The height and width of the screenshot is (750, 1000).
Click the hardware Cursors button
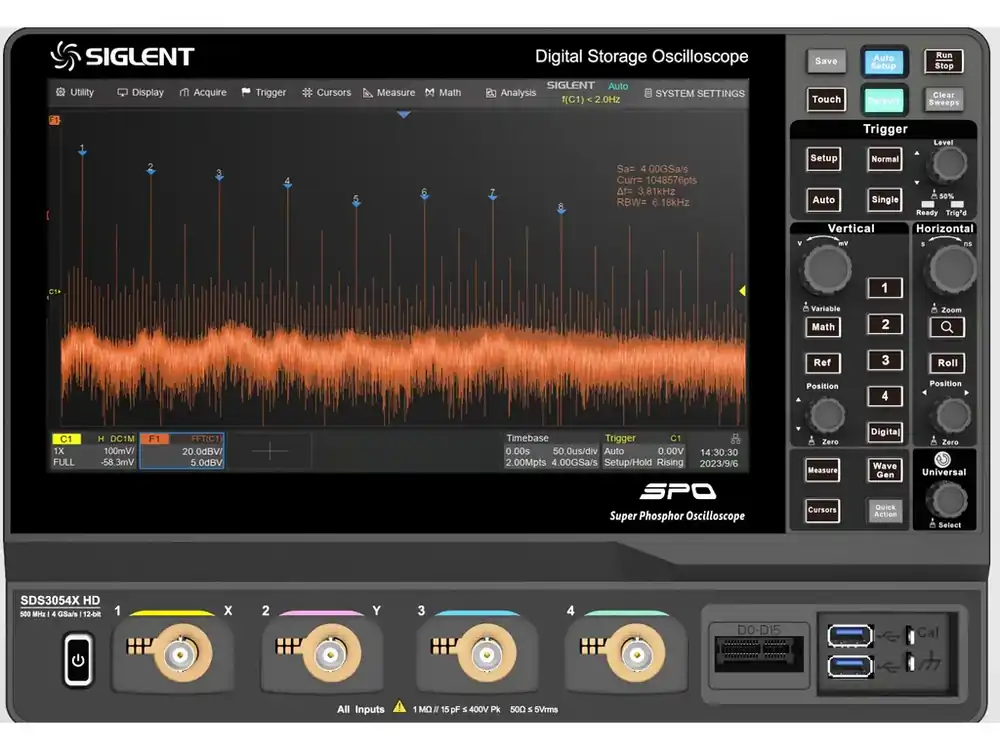point(822,510)
